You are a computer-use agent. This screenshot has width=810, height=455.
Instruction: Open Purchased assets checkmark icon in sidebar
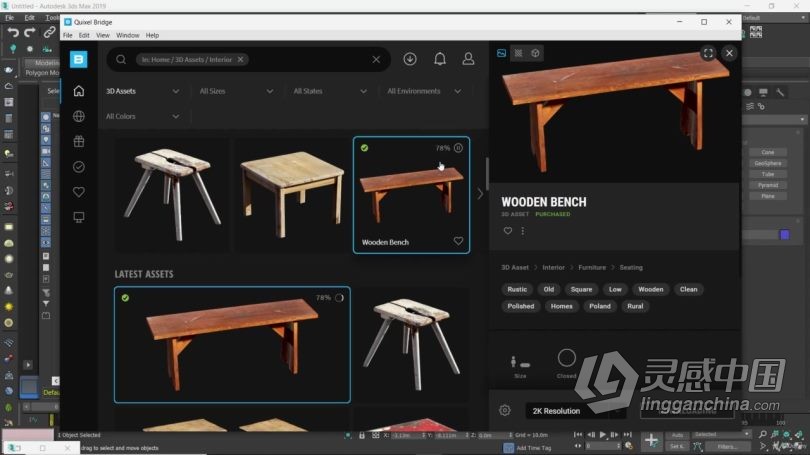point(79,167)
